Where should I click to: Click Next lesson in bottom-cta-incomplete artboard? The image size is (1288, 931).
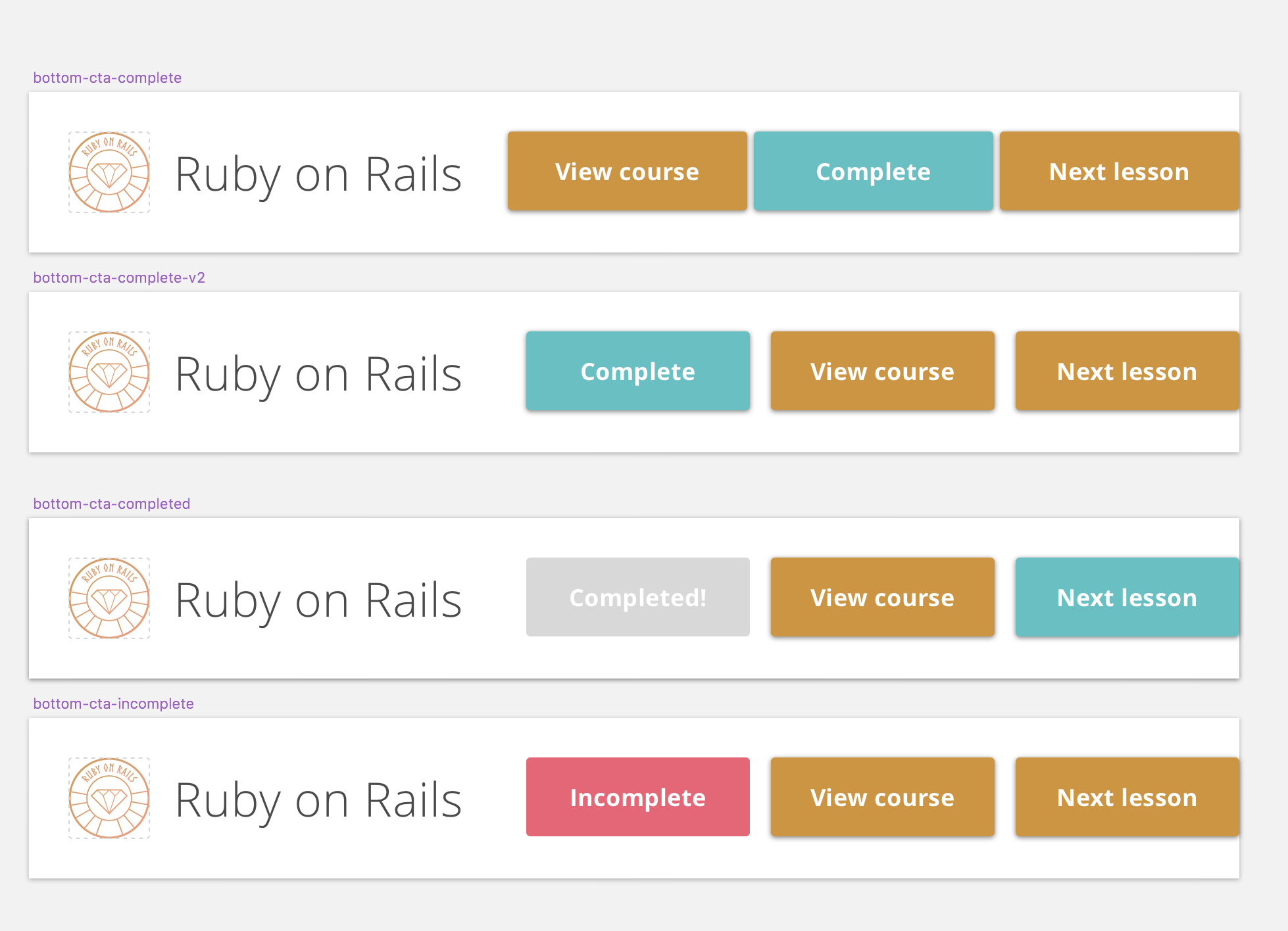click(x=1127, y=797)
